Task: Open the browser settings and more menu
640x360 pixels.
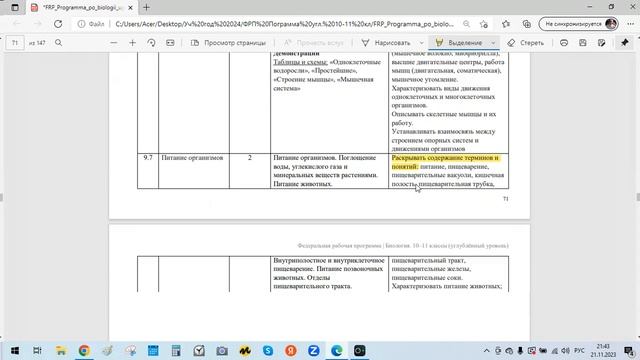Action: 631,24
